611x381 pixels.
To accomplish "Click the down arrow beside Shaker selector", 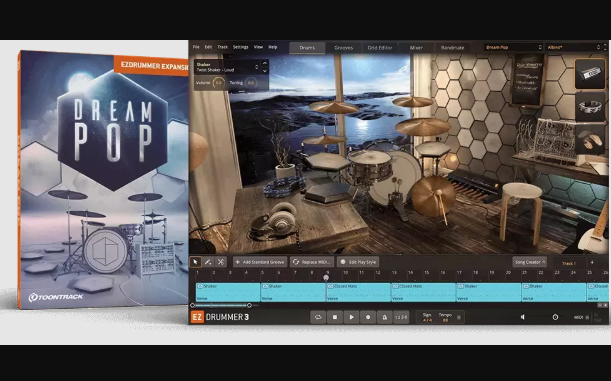I will pyautogui.click(x=265, y=71).
